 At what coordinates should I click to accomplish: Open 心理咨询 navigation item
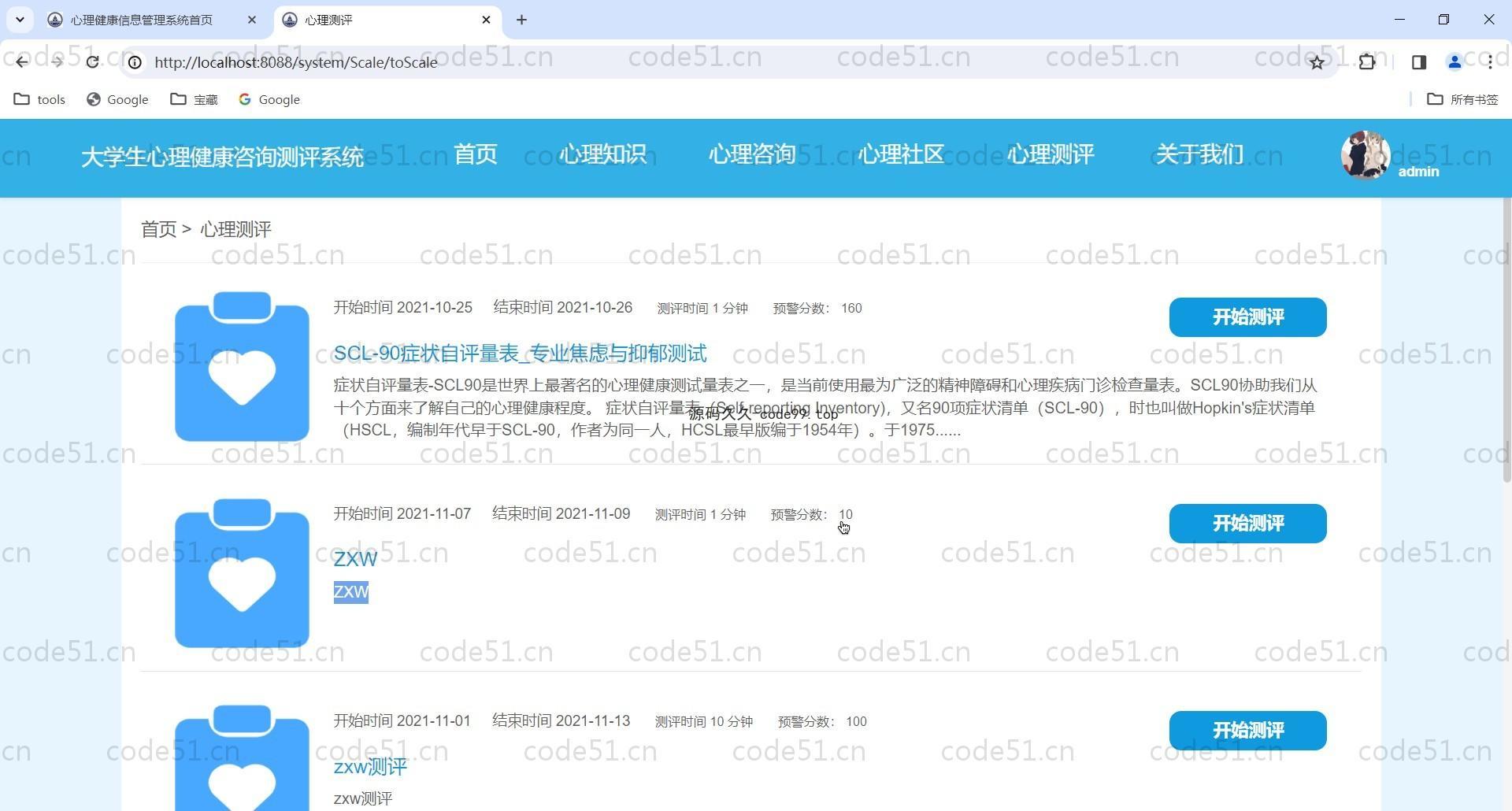pos(752,154)
